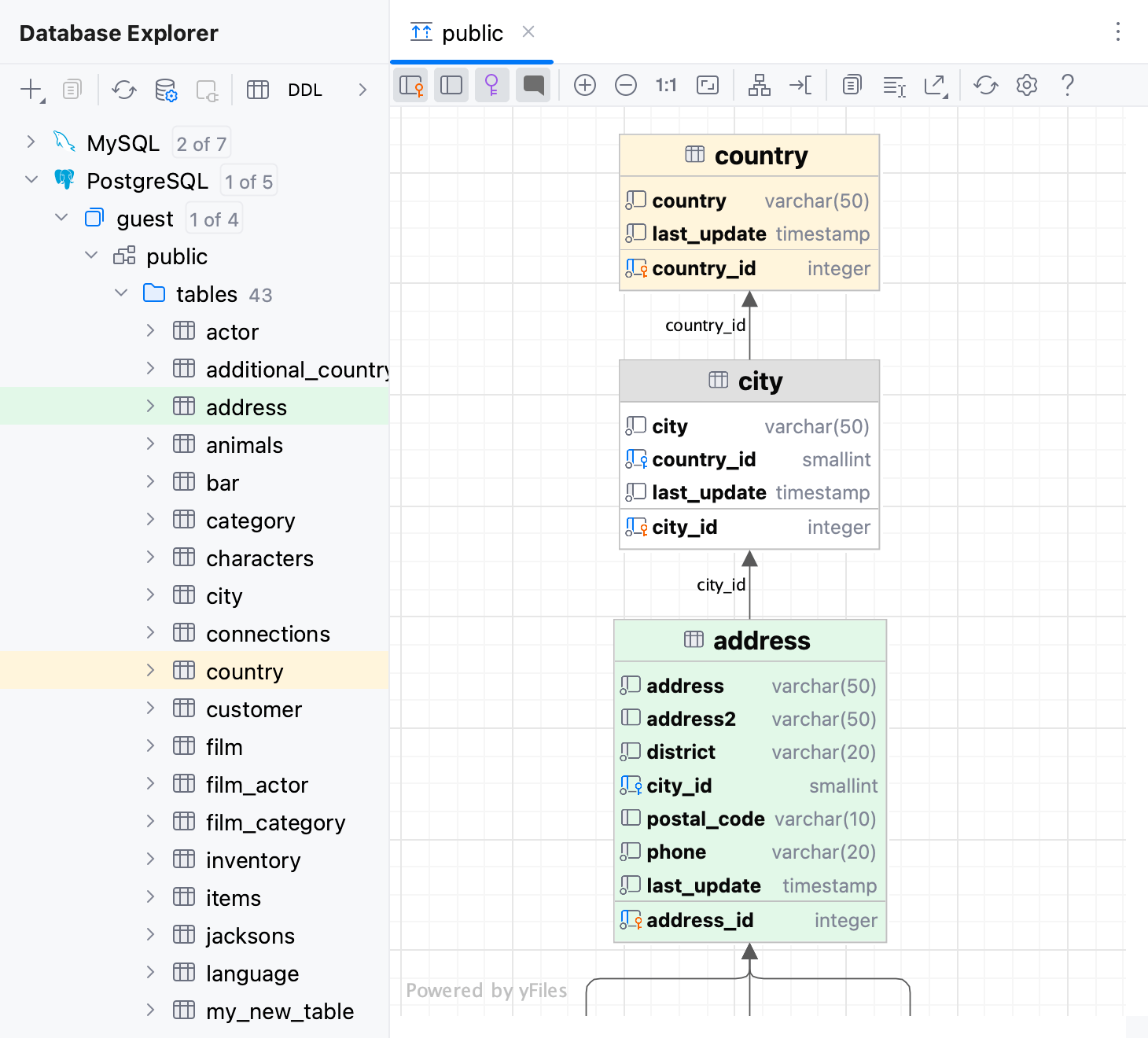Collapse the tables folder
This screenshot has height=1038, width=1148.
pos(121,293)
